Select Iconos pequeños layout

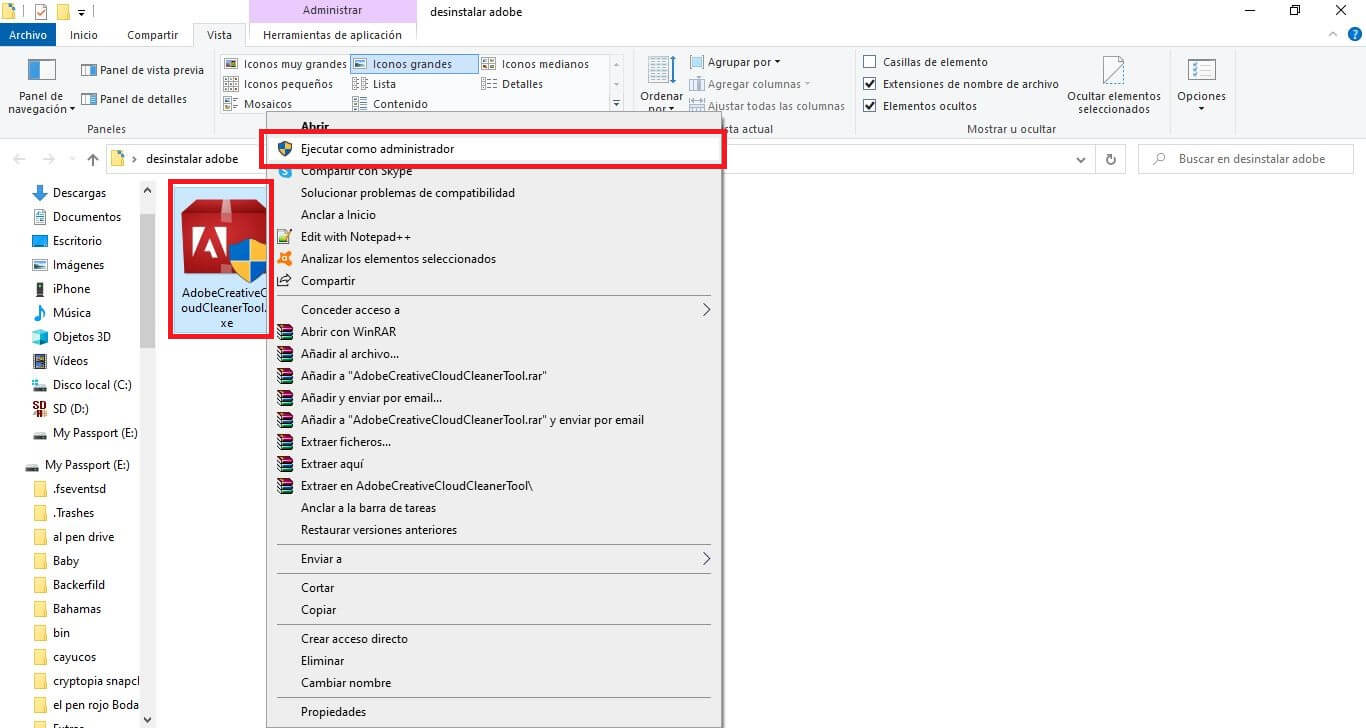pos(277,84)
